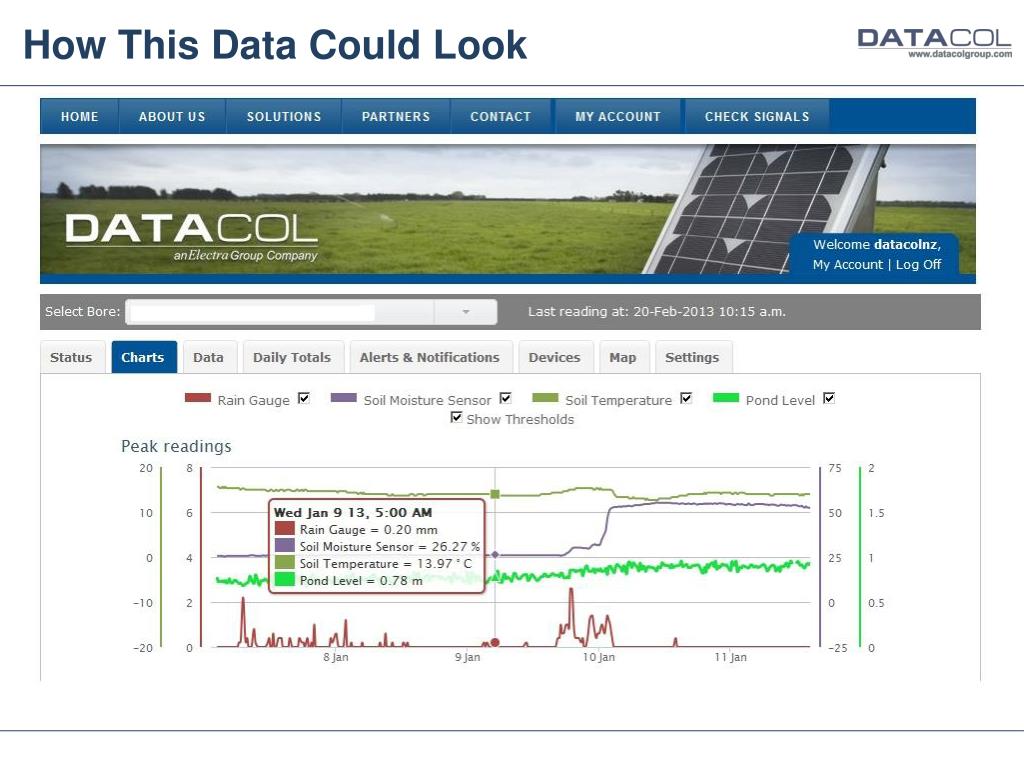This screenshot has width=1024, height=768.
Task: Click the purple diamond Soil Moisture marker
Action: click(x=495, y=554)
